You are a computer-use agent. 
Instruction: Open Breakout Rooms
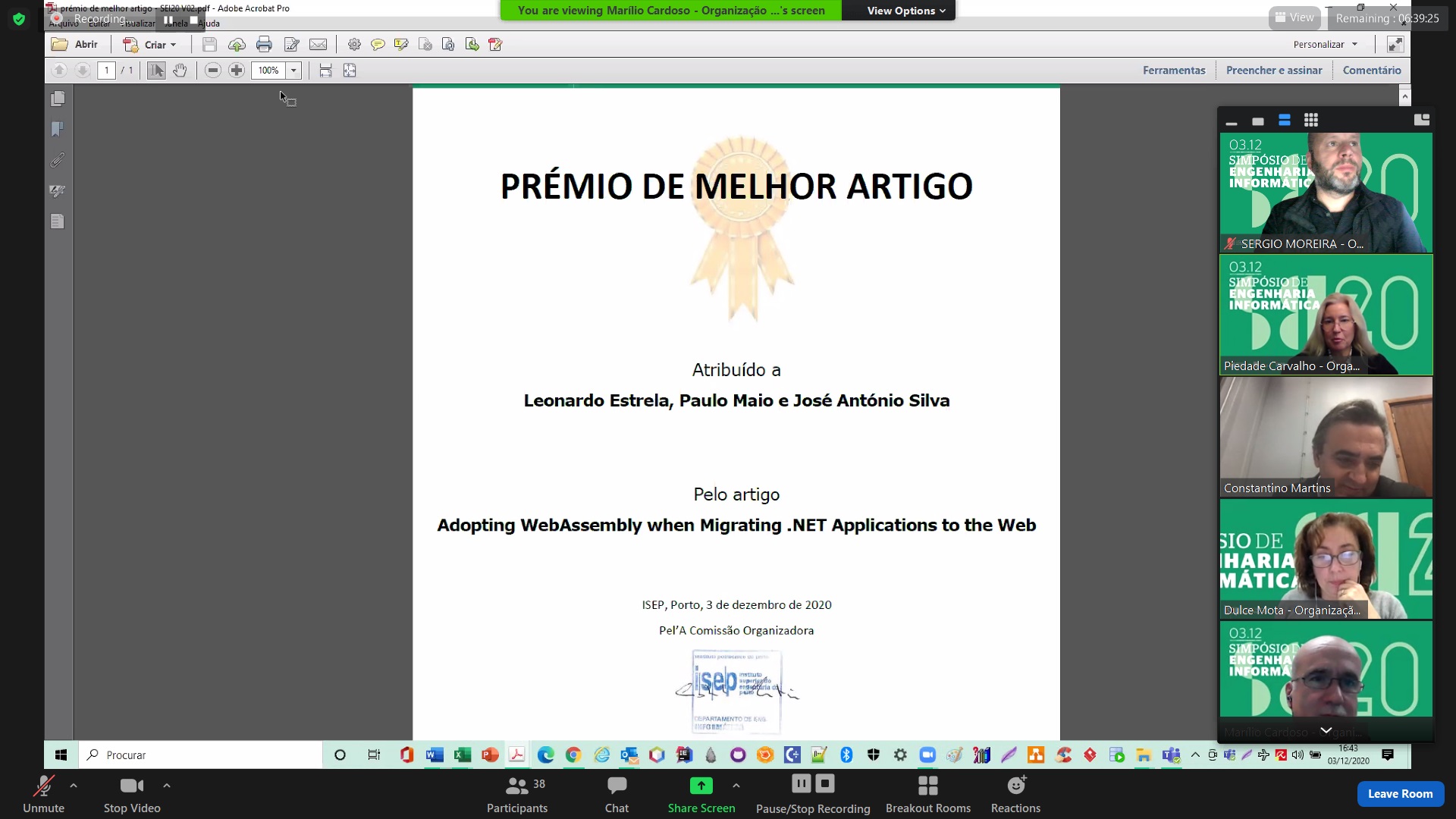[x=928, y=794]
